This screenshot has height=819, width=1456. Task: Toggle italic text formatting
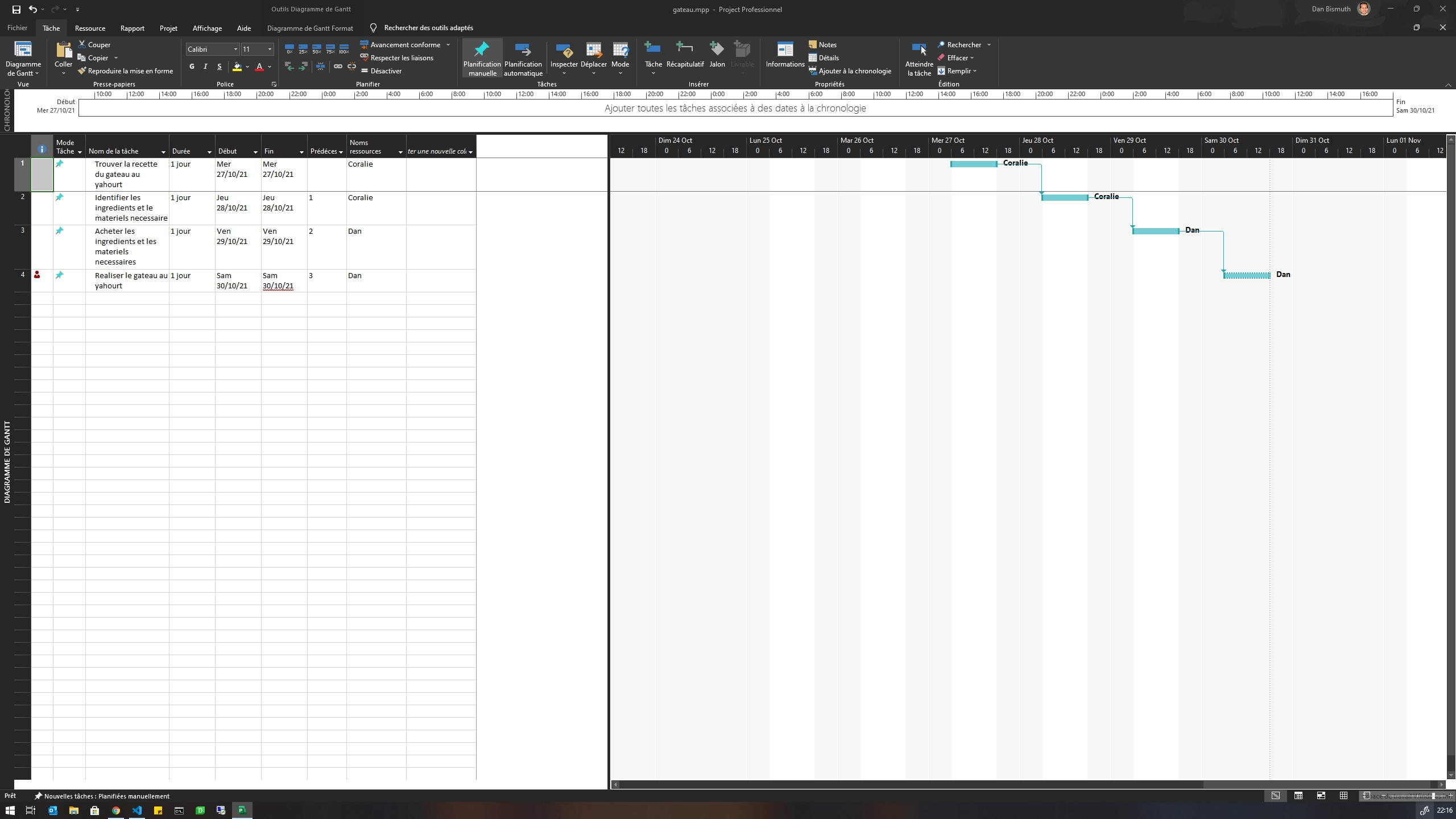point(205,67)
